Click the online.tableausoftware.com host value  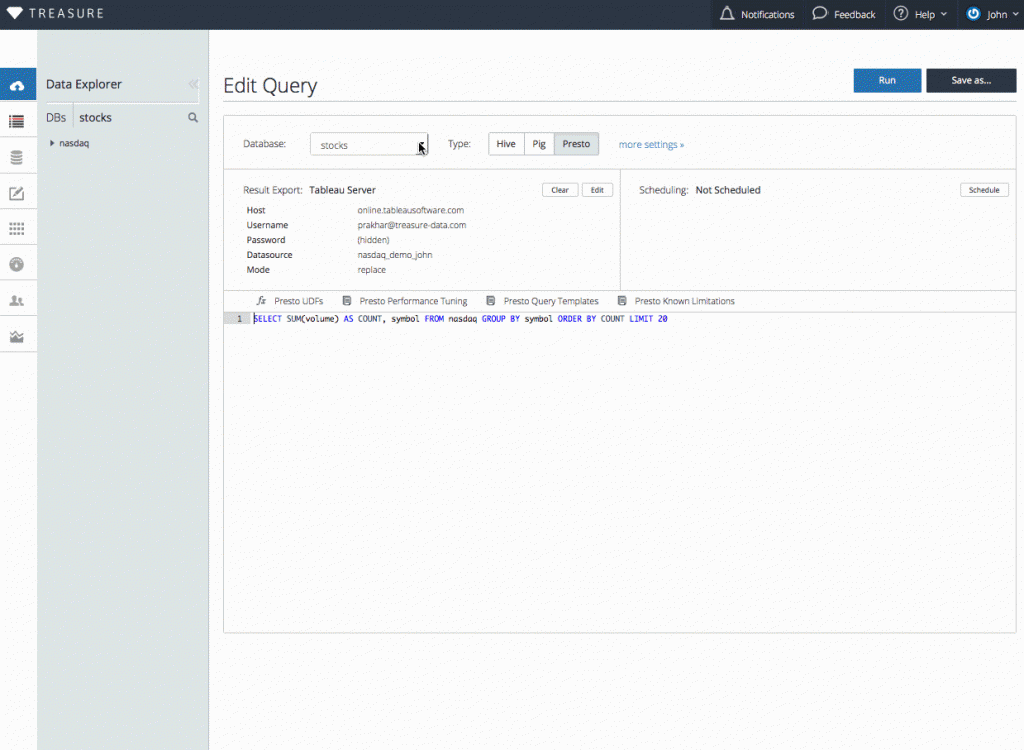pos(411,210)
